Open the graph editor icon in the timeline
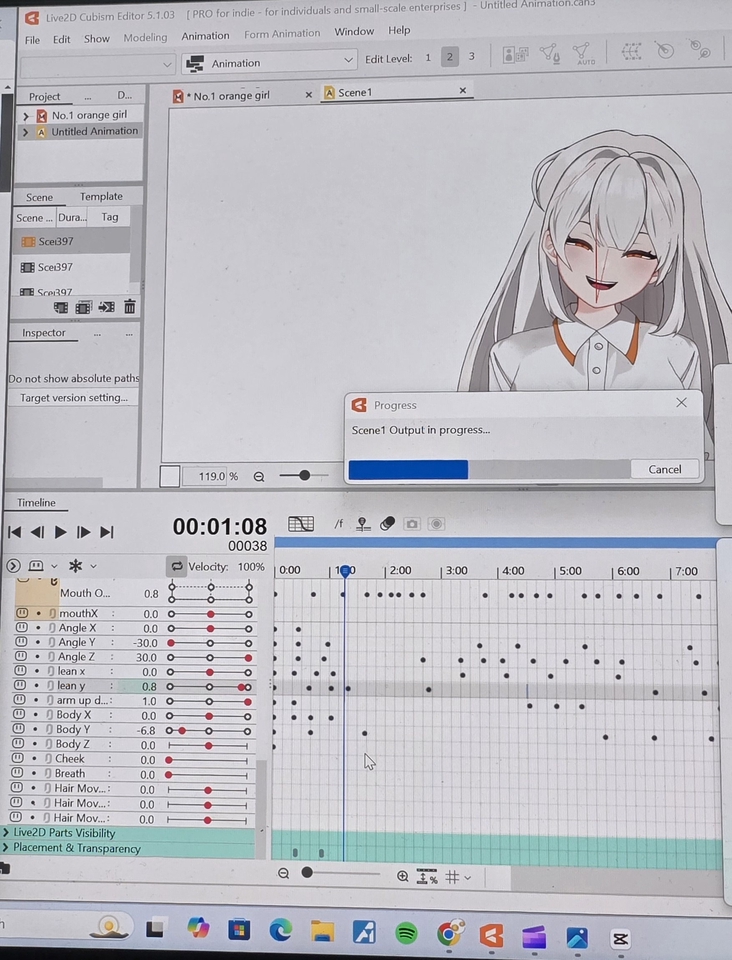 (x=300, y=524)
